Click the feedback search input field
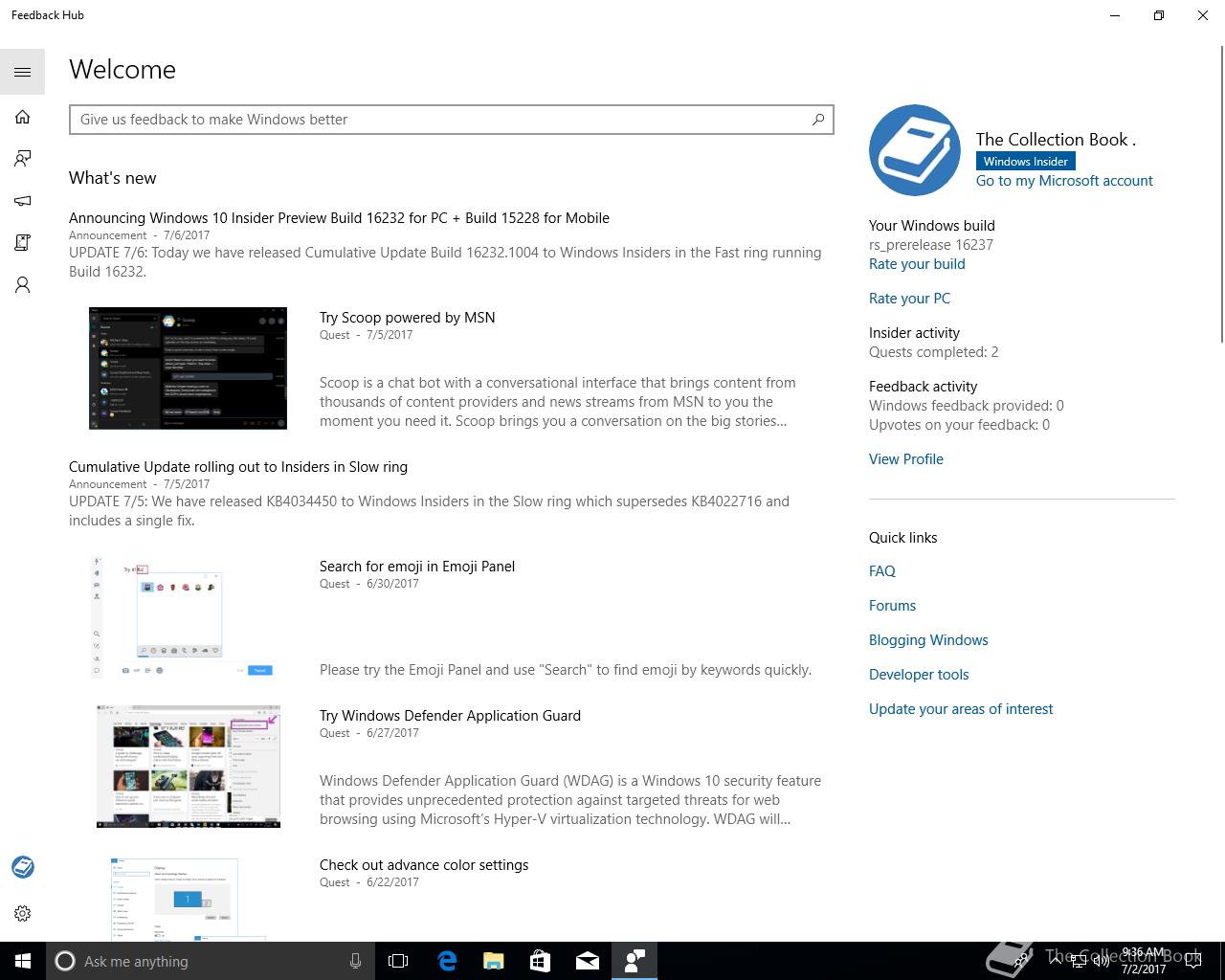The height and width of the screenshot is (980, 1225). point(451,120)
